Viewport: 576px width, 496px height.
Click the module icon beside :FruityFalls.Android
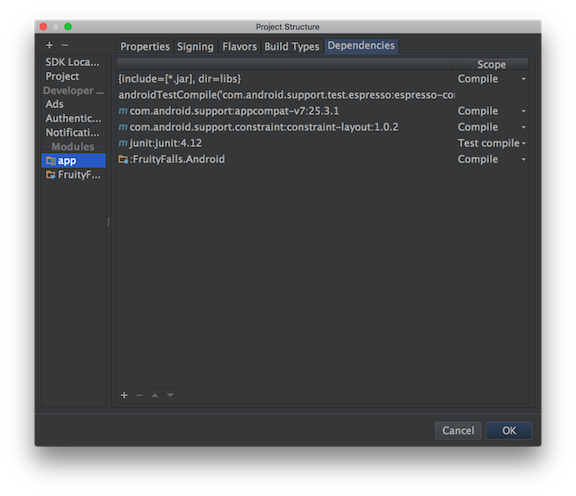point(123,159)
